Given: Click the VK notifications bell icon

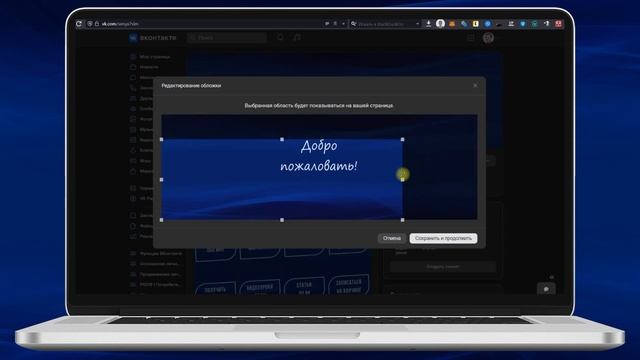Looking at the screenshot, I should tap(280, 38).
